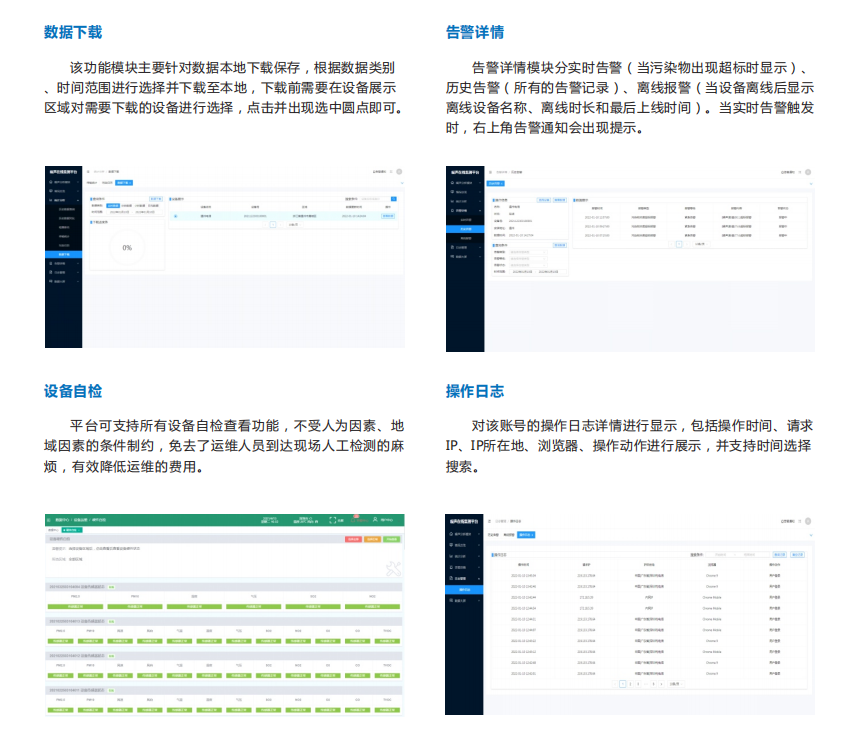The image size is (854, 738).
Task: Click the 0% download progress circle
Action: click(127, 247)
